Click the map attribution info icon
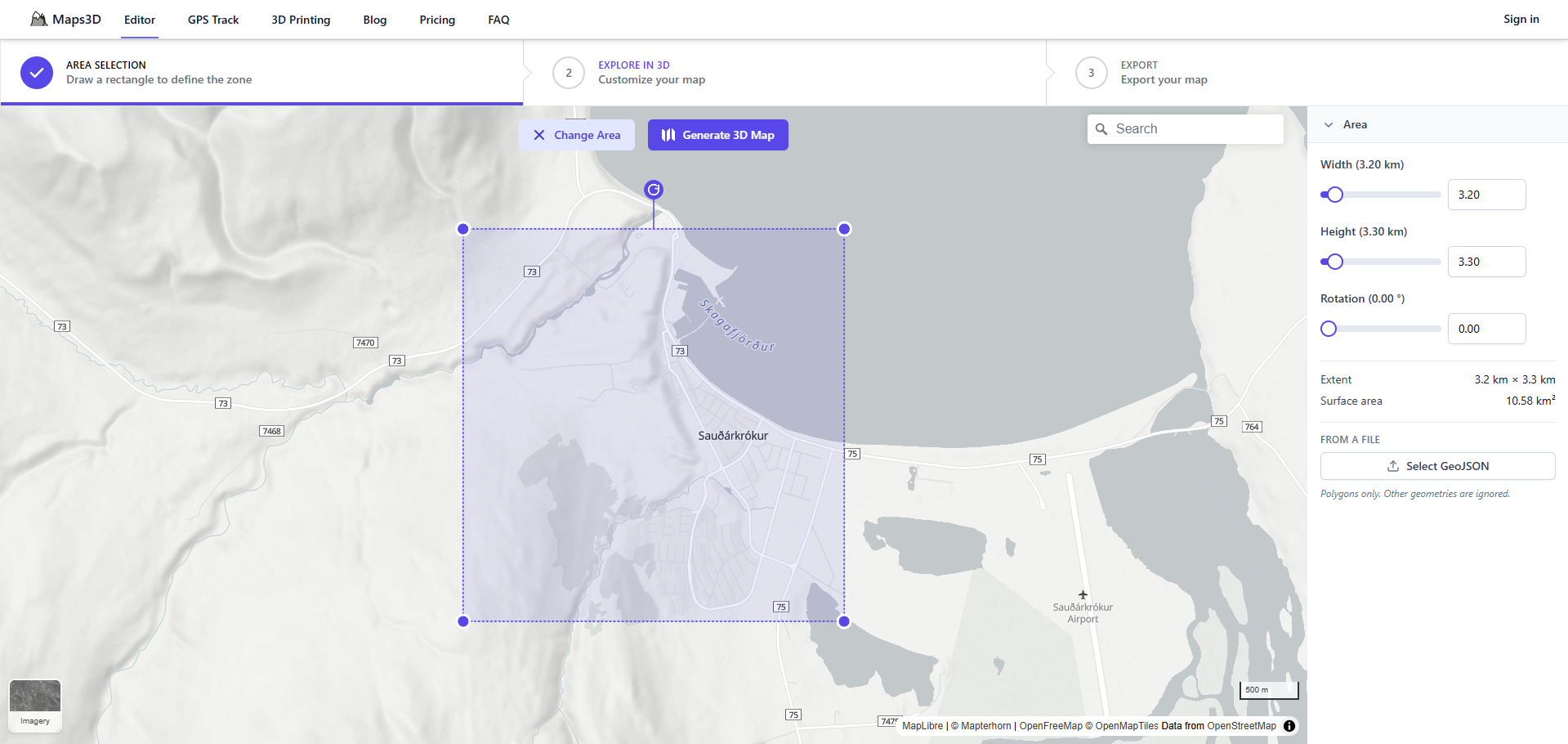This screenshot has height=744, width=1568. coord(1289,726)
